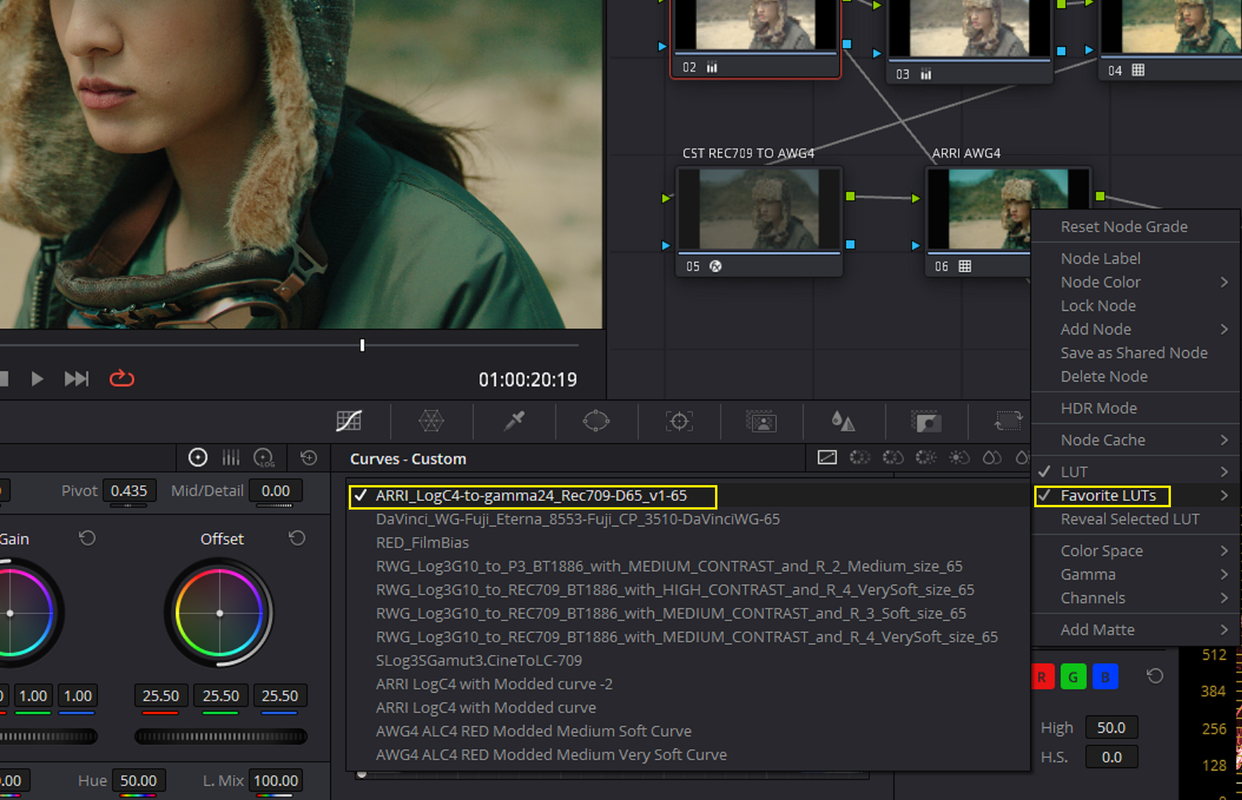Click the Offset master wheel slider
The image size is (1242, 800).
click(x=221, y=737)
